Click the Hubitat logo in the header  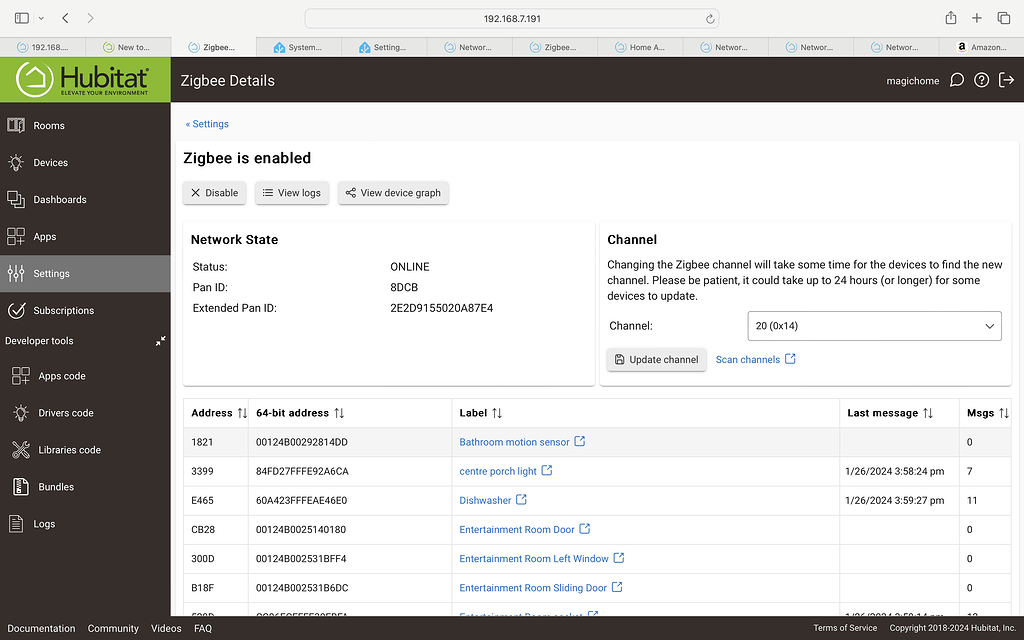(x=84, y=79)
